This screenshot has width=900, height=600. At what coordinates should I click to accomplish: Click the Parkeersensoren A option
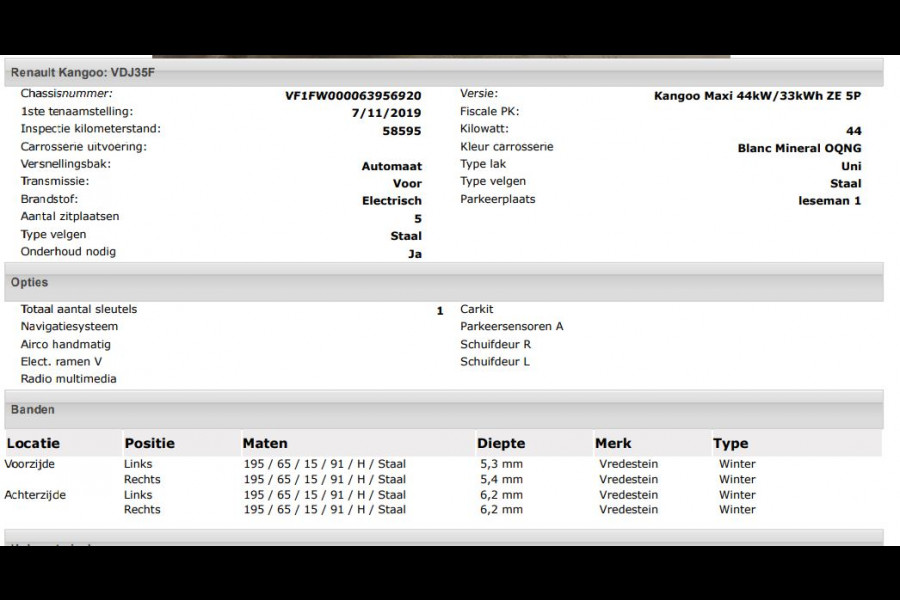(511, 327)
